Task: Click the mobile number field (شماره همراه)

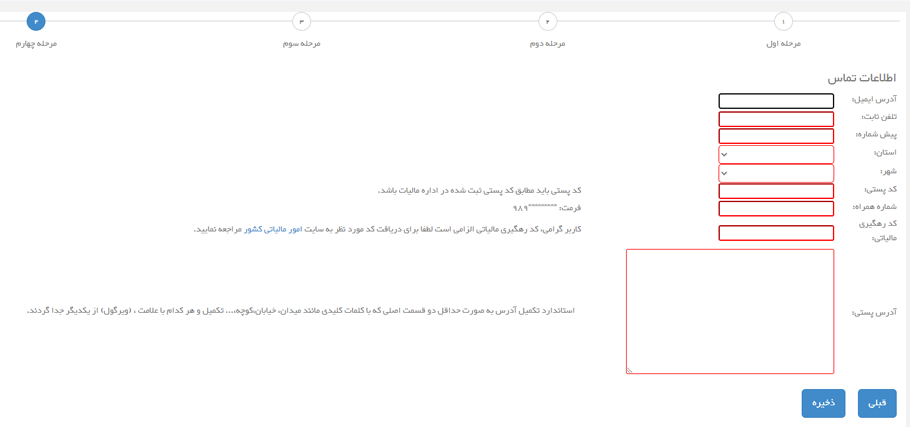Action: [x=776, y=208]
